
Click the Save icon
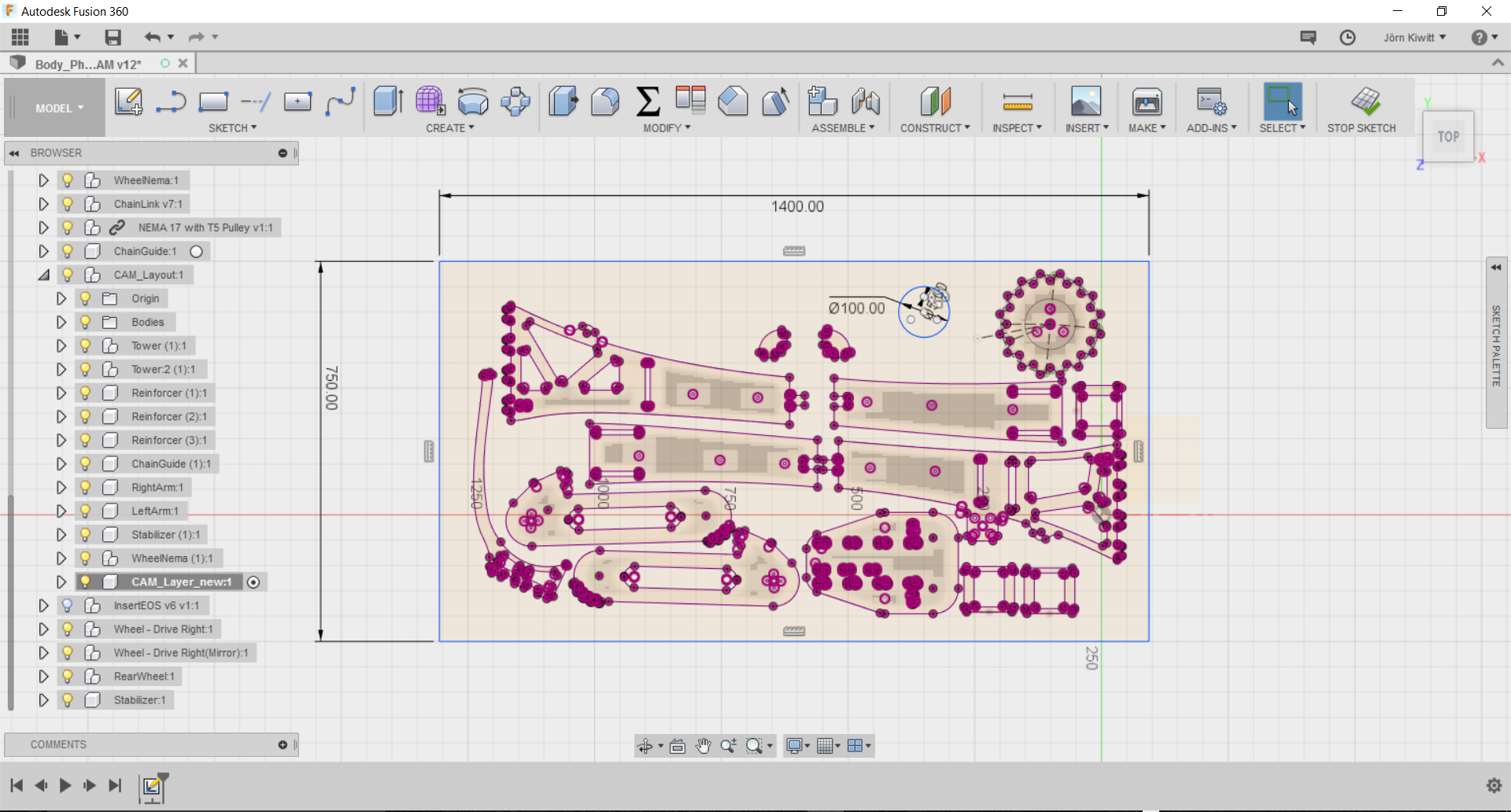pyautogui.click(x=113, y=38)
